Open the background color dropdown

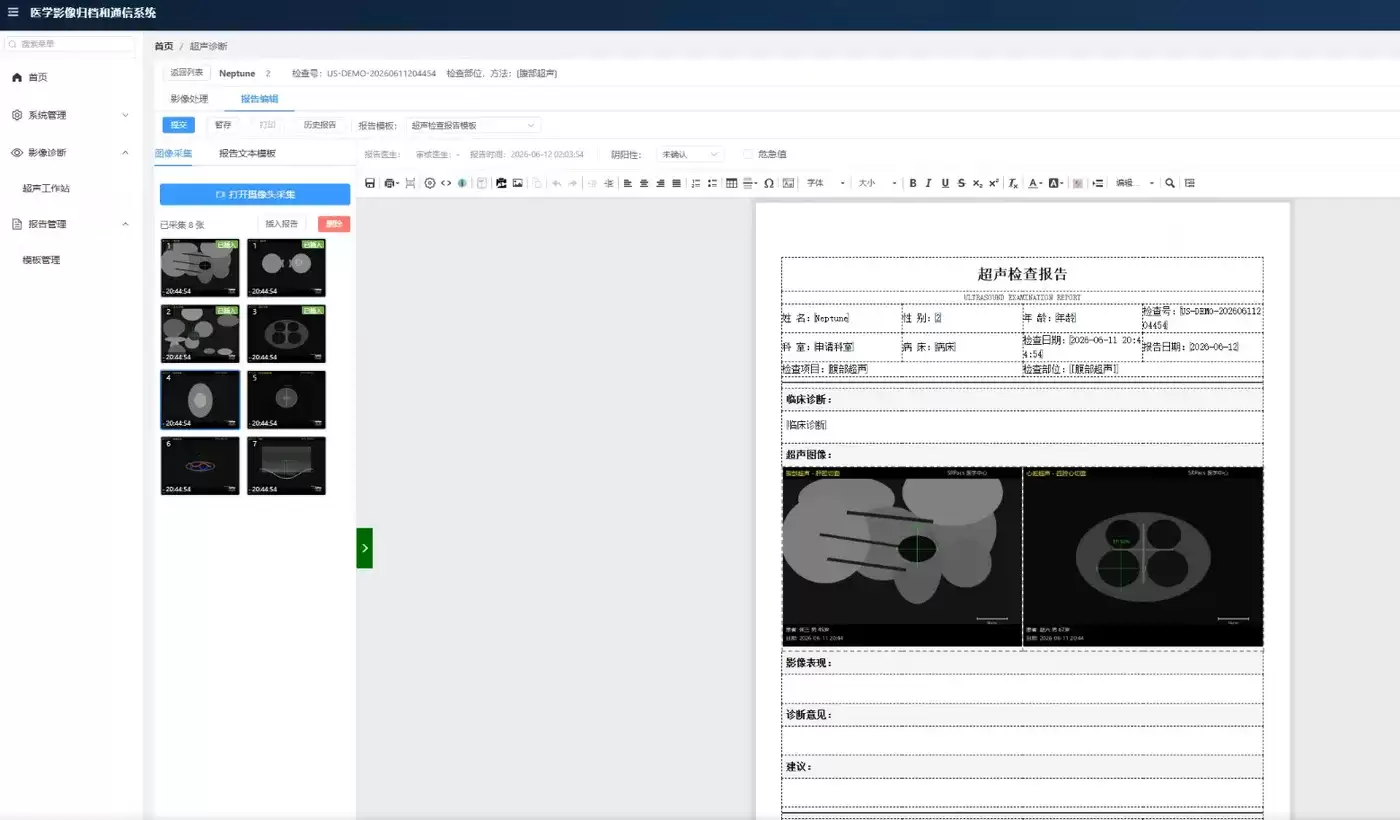pos(1056,183)
